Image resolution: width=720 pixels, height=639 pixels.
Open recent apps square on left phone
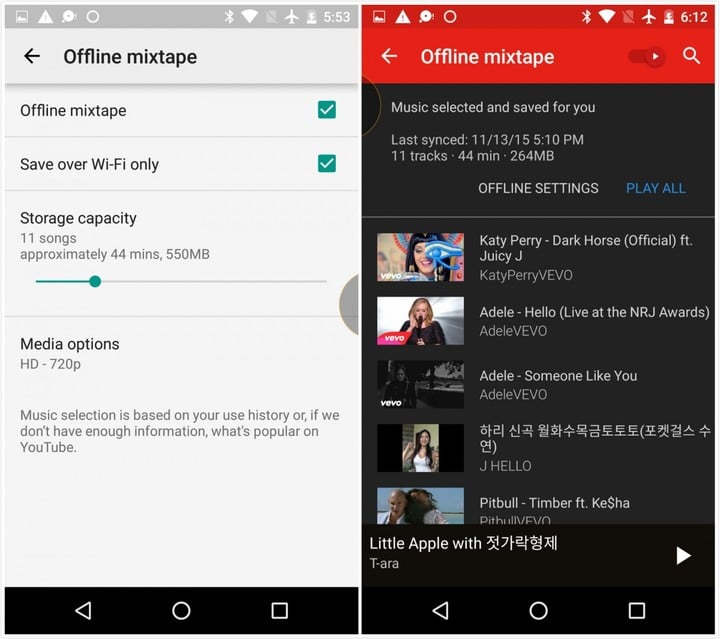(280, 610)
